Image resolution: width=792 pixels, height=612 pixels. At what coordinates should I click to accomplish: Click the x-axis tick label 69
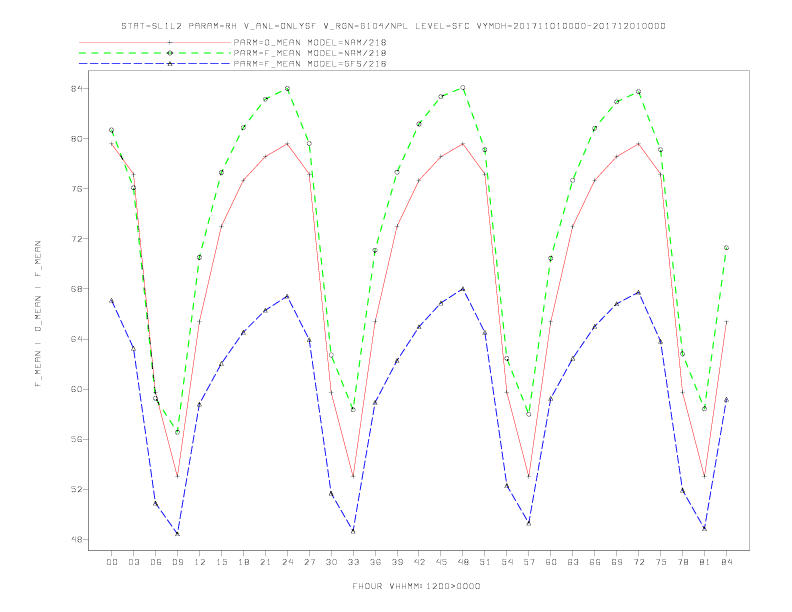pyautogui.click(x=617, y=562)
